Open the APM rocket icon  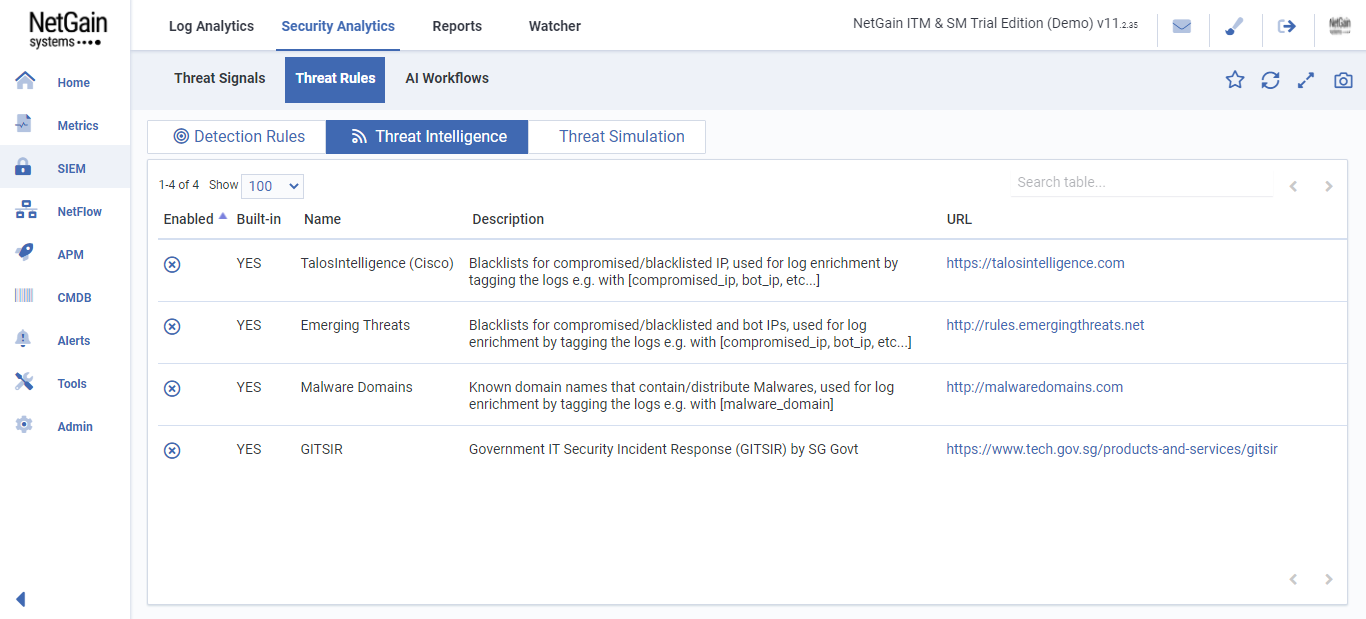click(25, 253)
